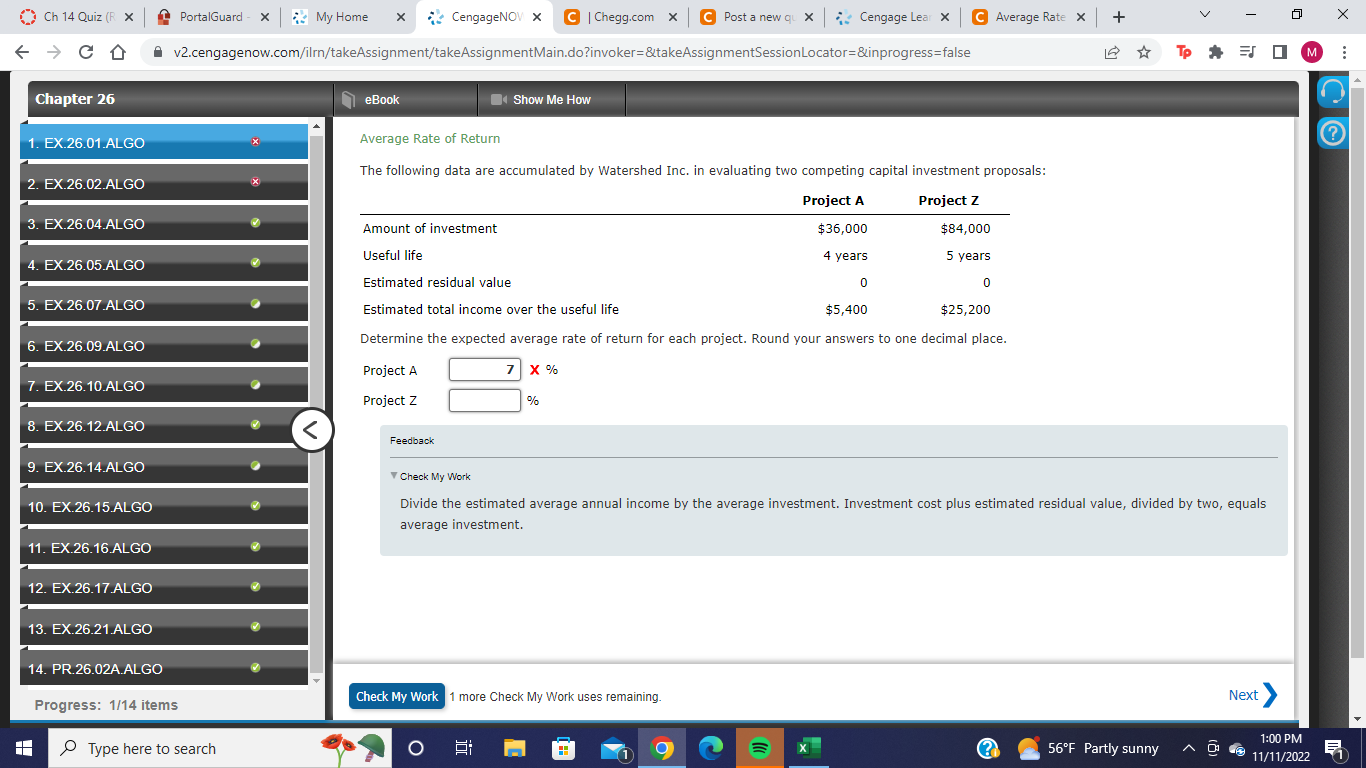Click the browser address bar URL
This screenshot has width=1366, height=768.
pyautogui.click(x=572, y=52)
